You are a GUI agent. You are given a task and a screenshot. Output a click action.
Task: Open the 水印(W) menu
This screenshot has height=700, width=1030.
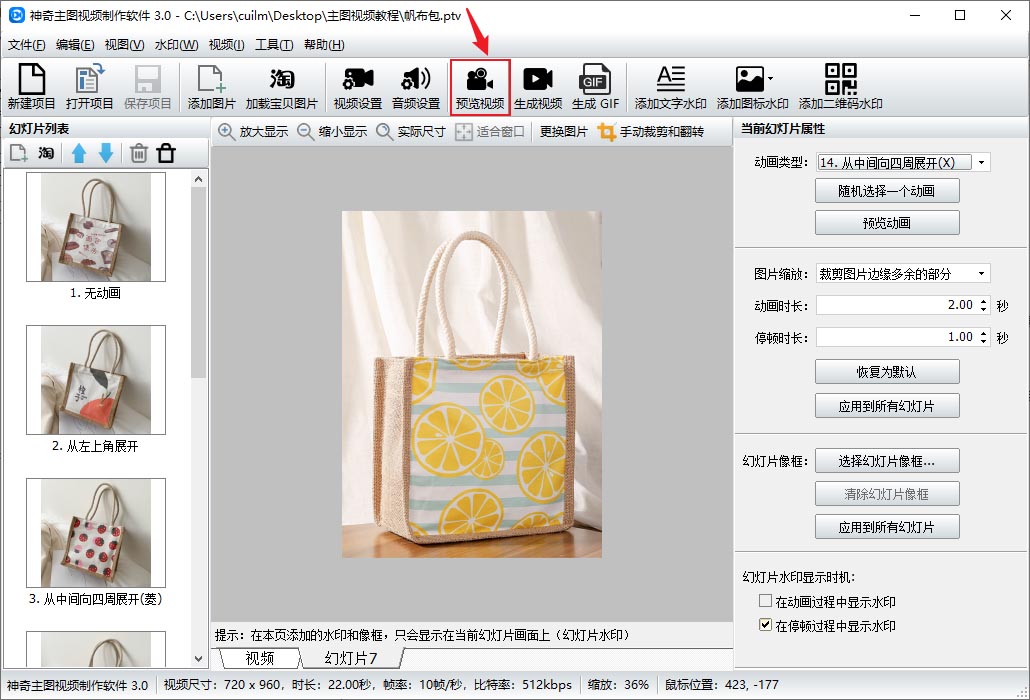coord(177,45)
